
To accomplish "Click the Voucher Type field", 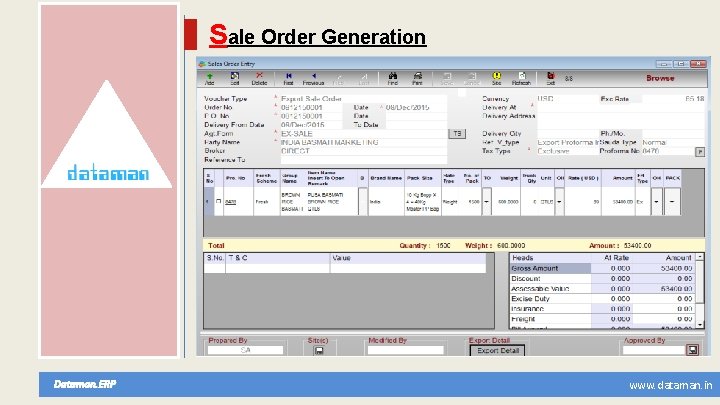I will [363, 99].
